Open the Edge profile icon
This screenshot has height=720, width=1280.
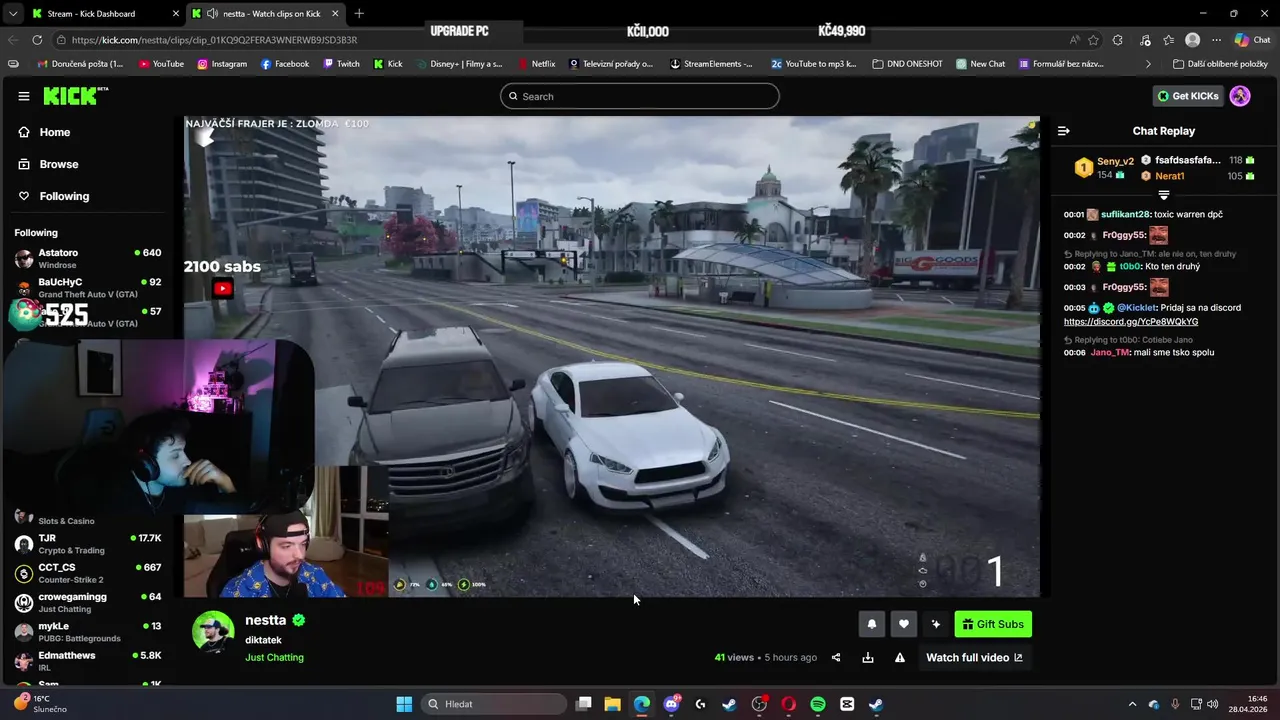(1192, 40)
